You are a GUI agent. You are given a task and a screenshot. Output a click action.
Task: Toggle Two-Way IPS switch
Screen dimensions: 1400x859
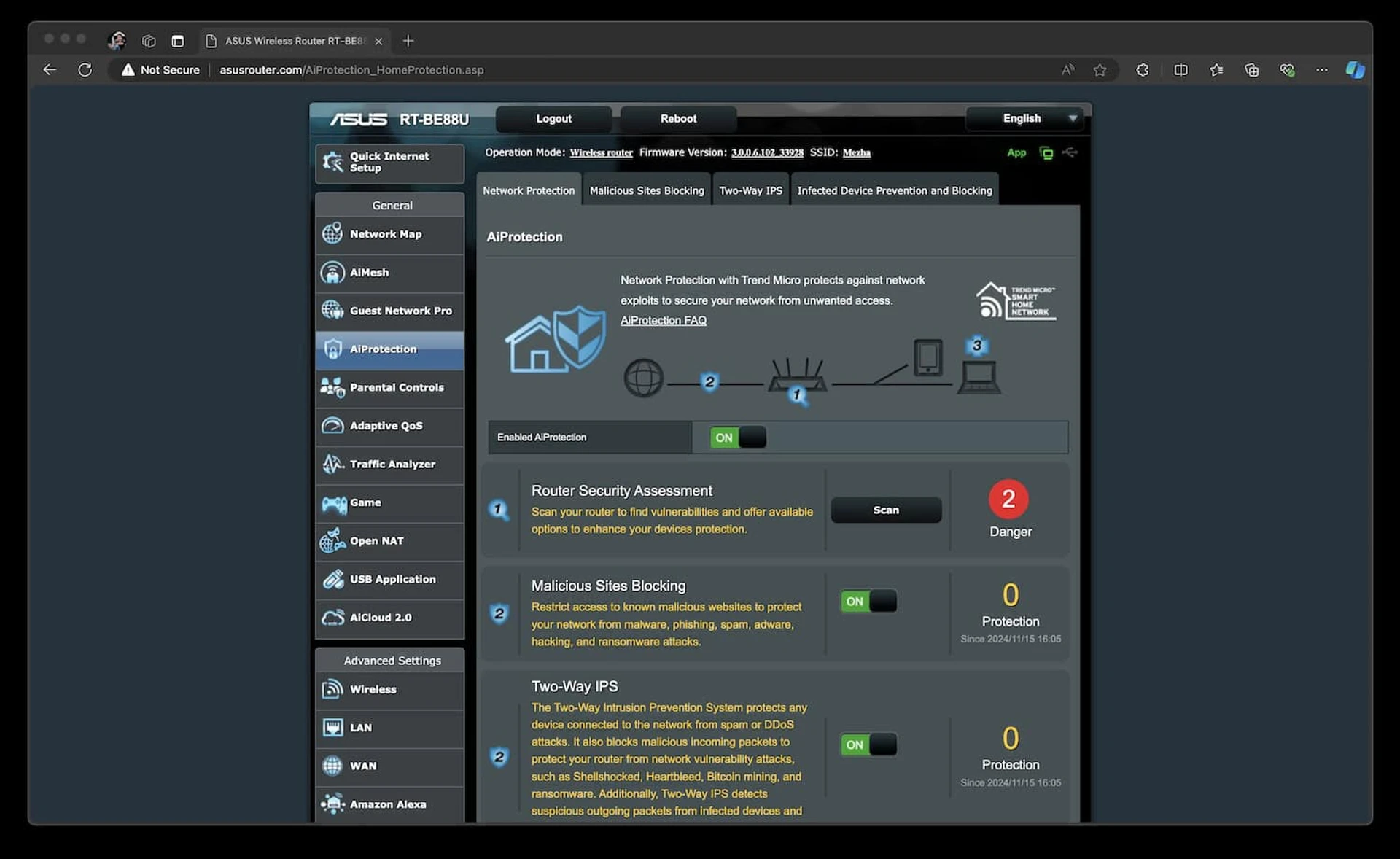click(x=868, y=745)
